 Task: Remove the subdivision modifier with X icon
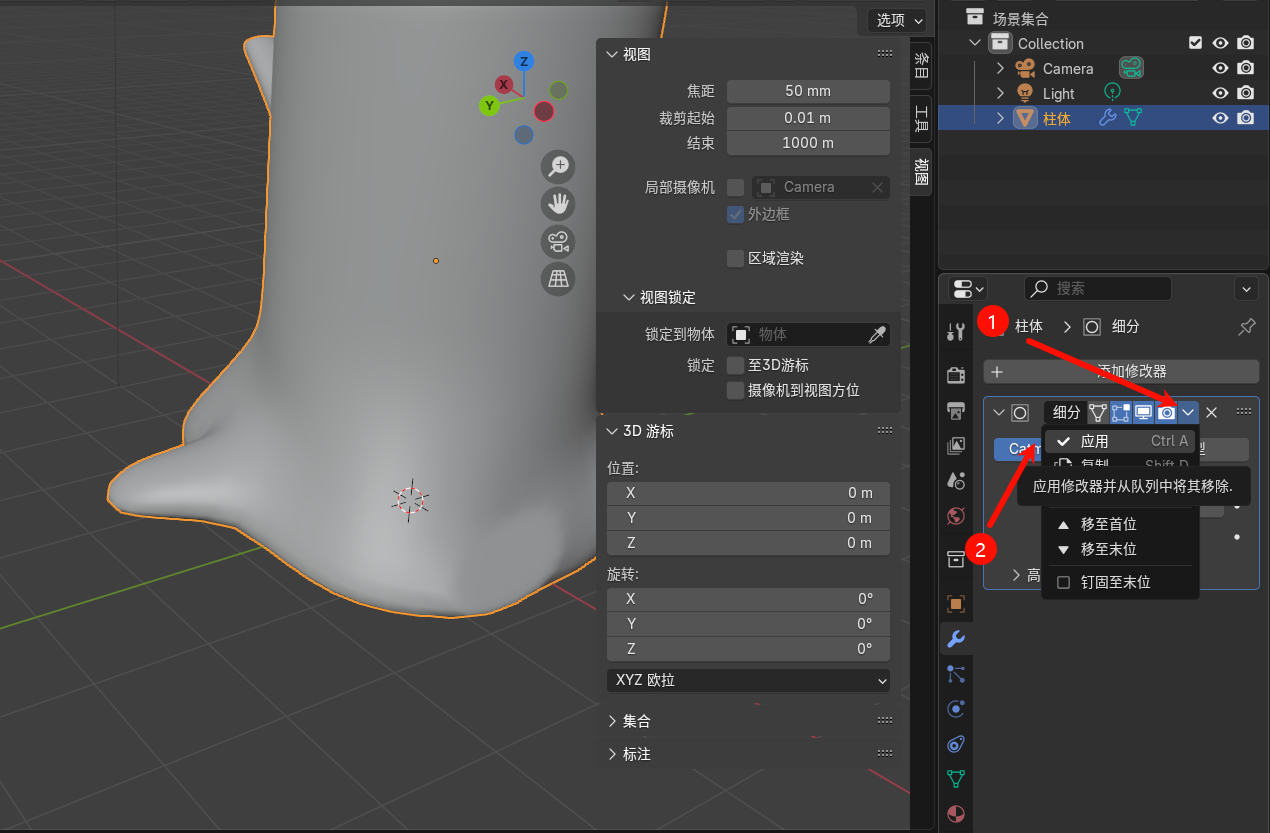pyautogui.click(x=1211, y=412)
